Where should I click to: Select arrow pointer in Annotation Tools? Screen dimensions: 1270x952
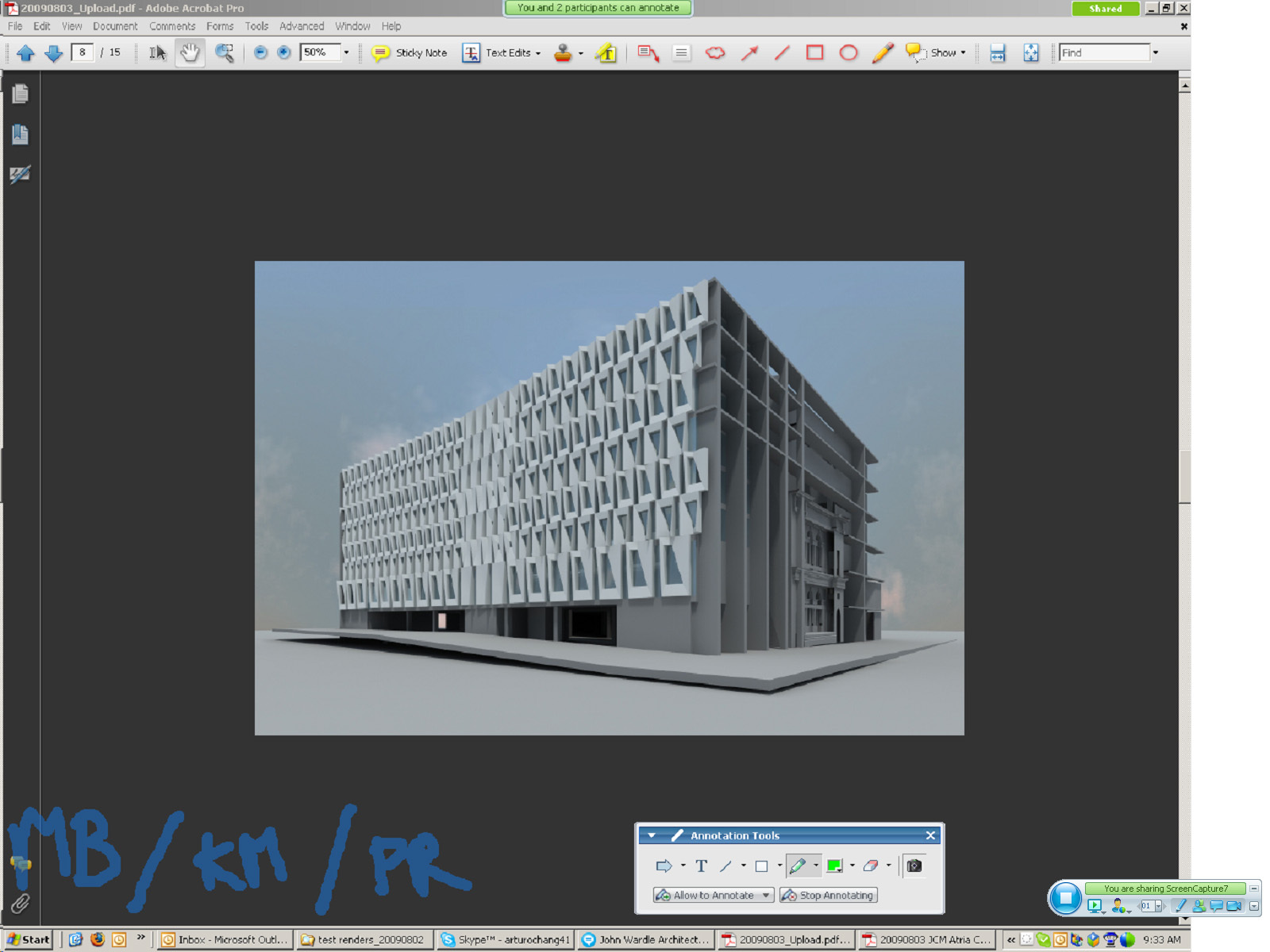(664, 866)
